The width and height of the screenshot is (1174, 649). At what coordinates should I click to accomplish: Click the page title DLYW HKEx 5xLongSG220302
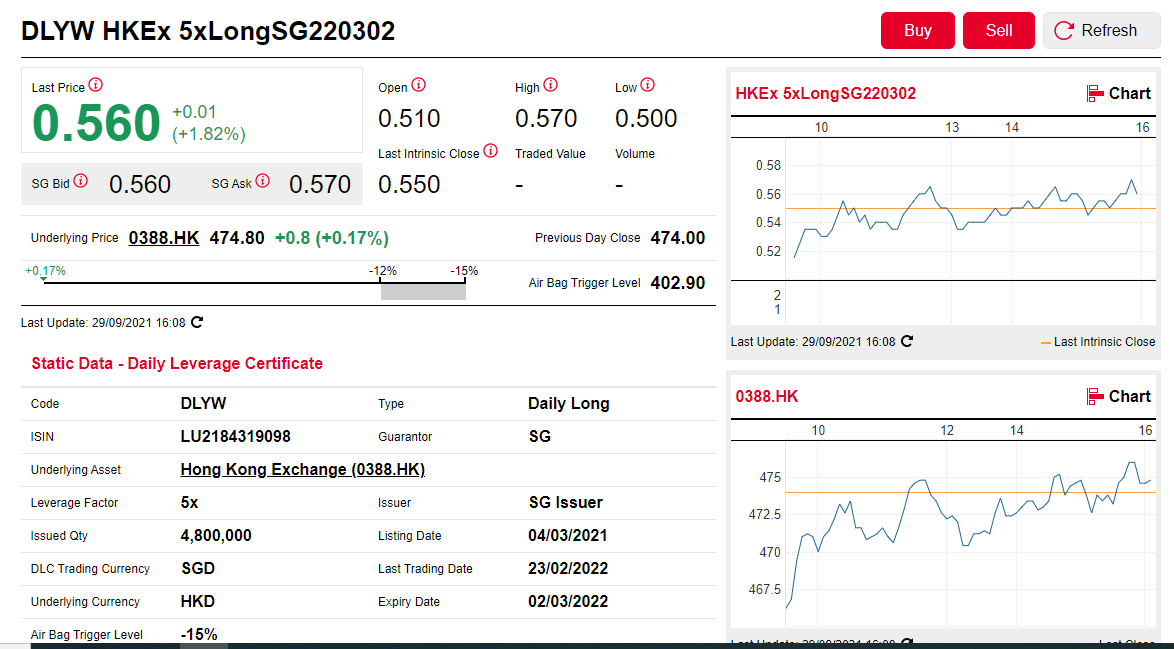click(208, 31)
